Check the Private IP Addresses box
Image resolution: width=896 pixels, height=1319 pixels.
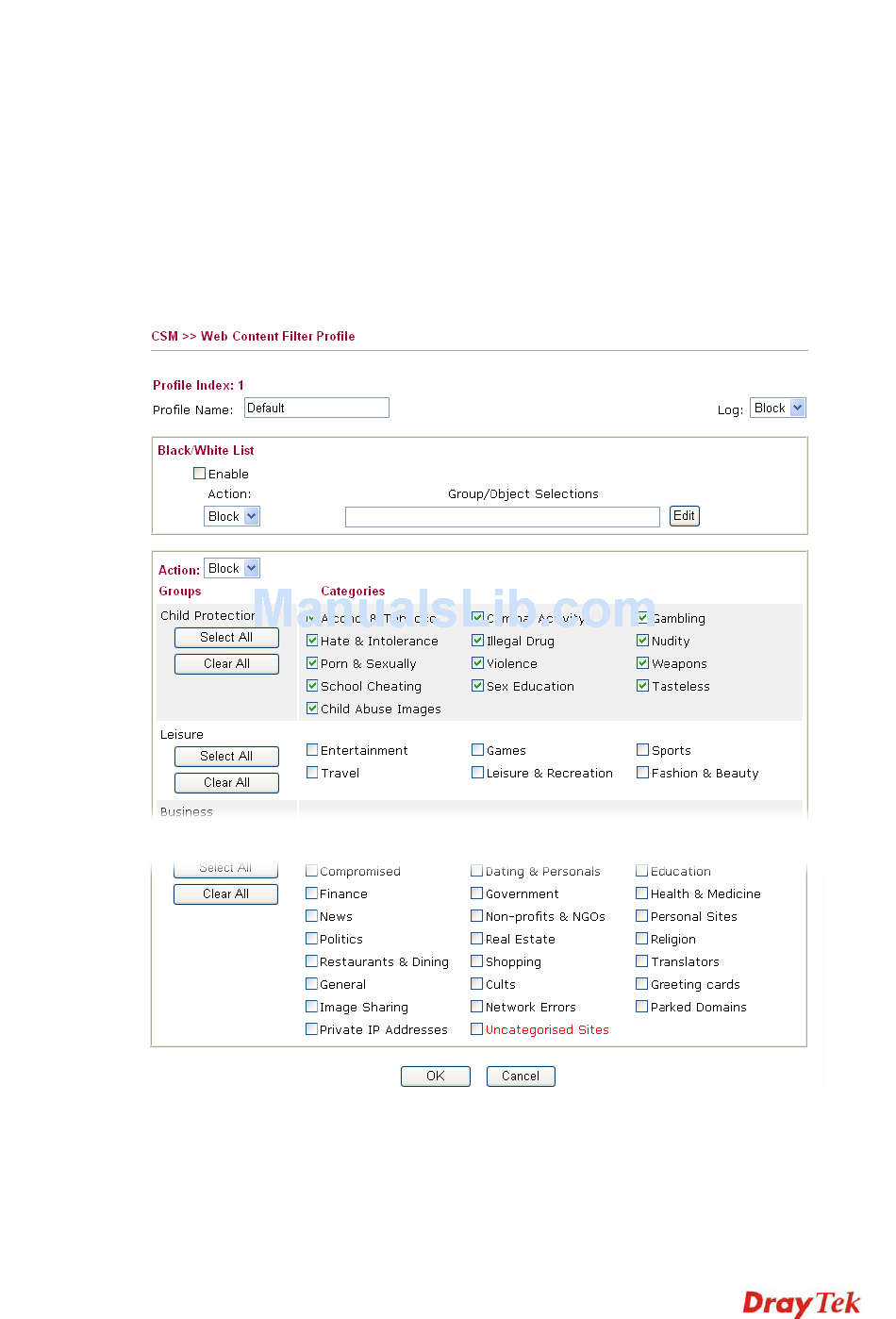point(311,1029)
